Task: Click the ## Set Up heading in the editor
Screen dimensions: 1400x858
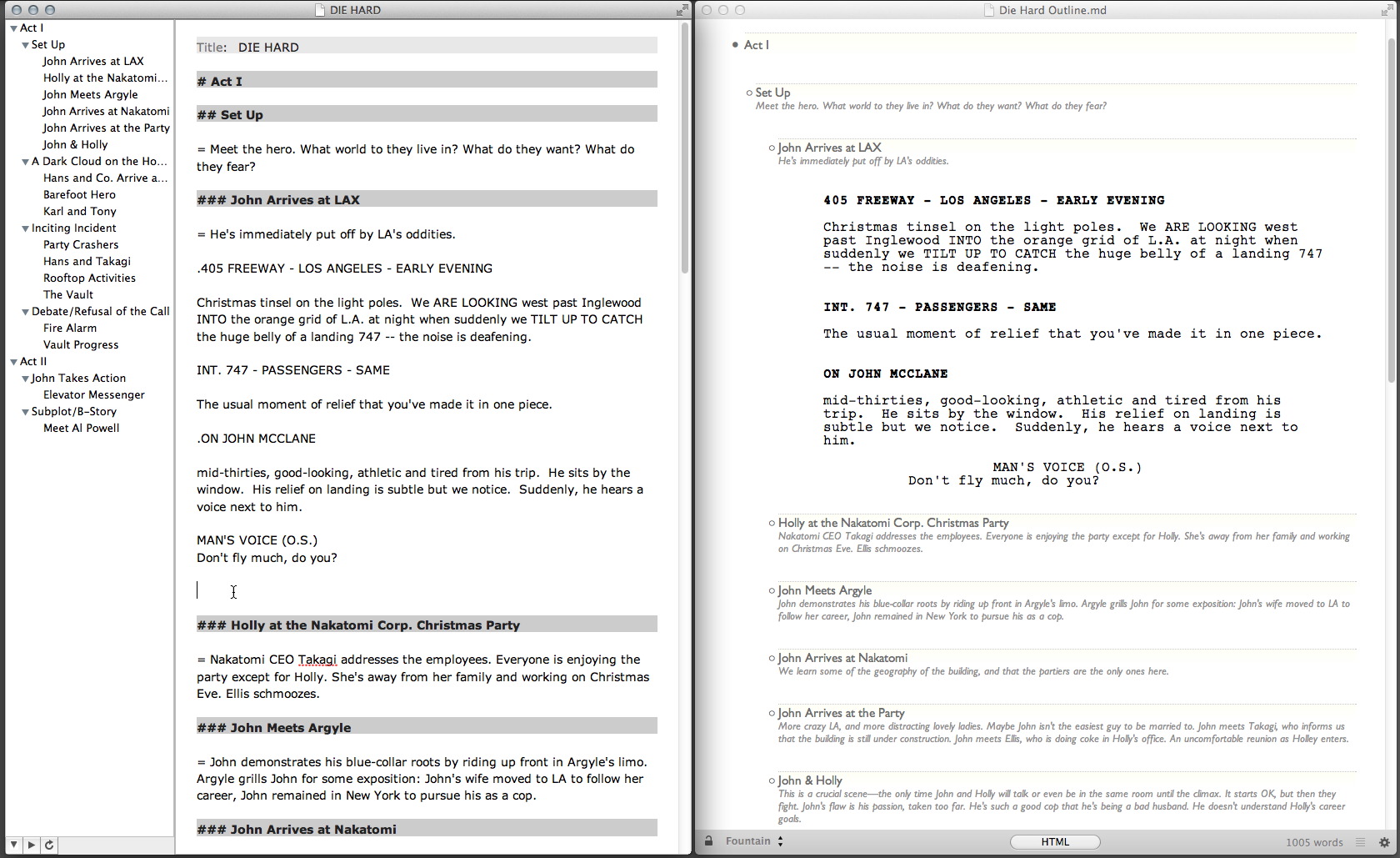Action: 427,115
